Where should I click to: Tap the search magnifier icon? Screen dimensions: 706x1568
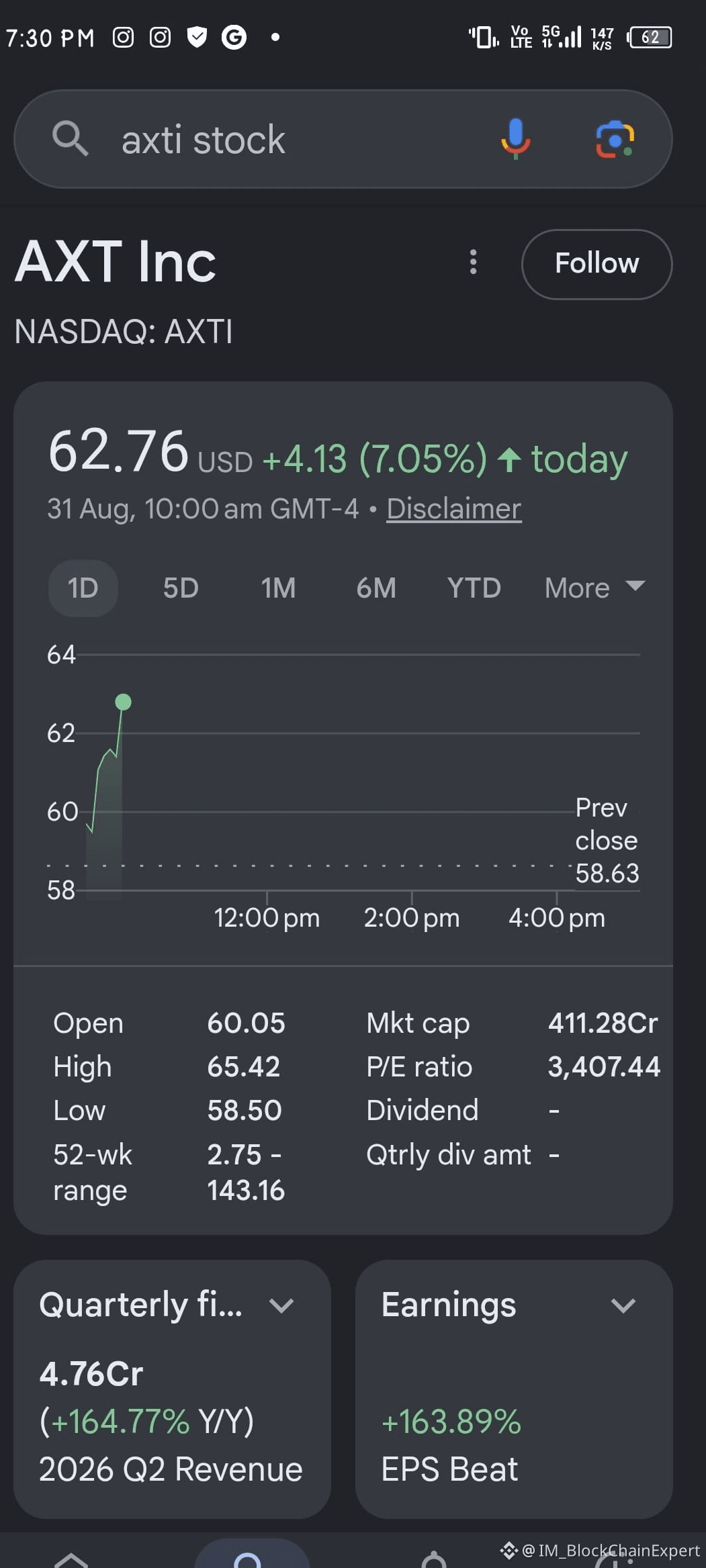point(70,139)
